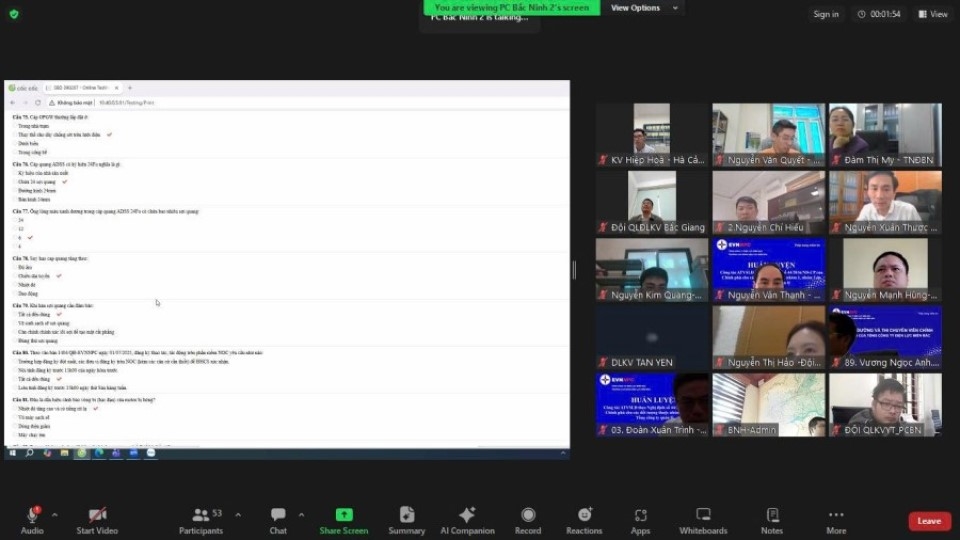The width and height of the screenshot is (960, 540).
Task: Expand the audio options caret
Action: click(55, 514)
